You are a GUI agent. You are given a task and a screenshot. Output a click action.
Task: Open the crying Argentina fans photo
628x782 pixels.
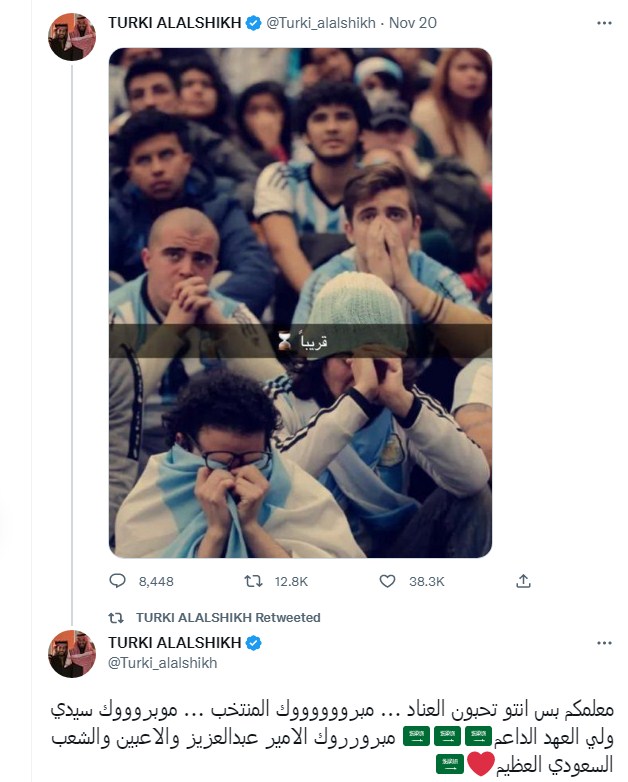pos(300,302)
